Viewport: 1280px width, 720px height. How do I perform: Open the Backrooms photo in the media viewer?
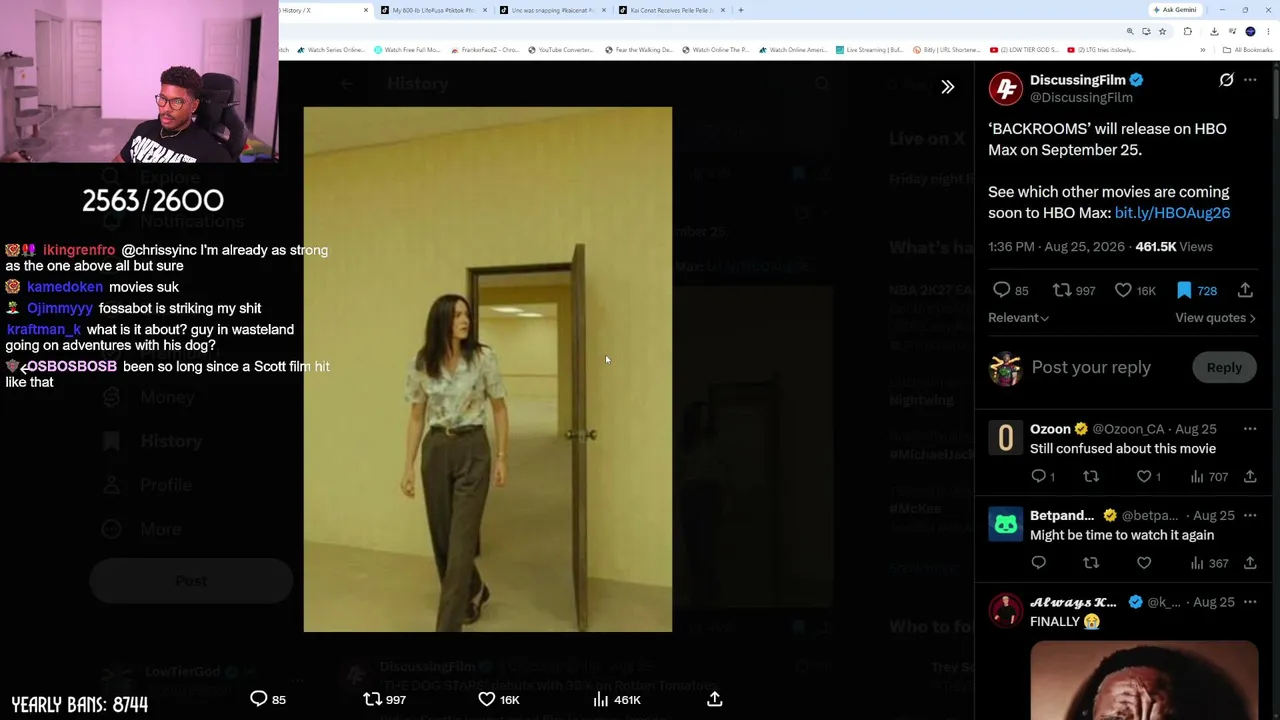(488, 369)
